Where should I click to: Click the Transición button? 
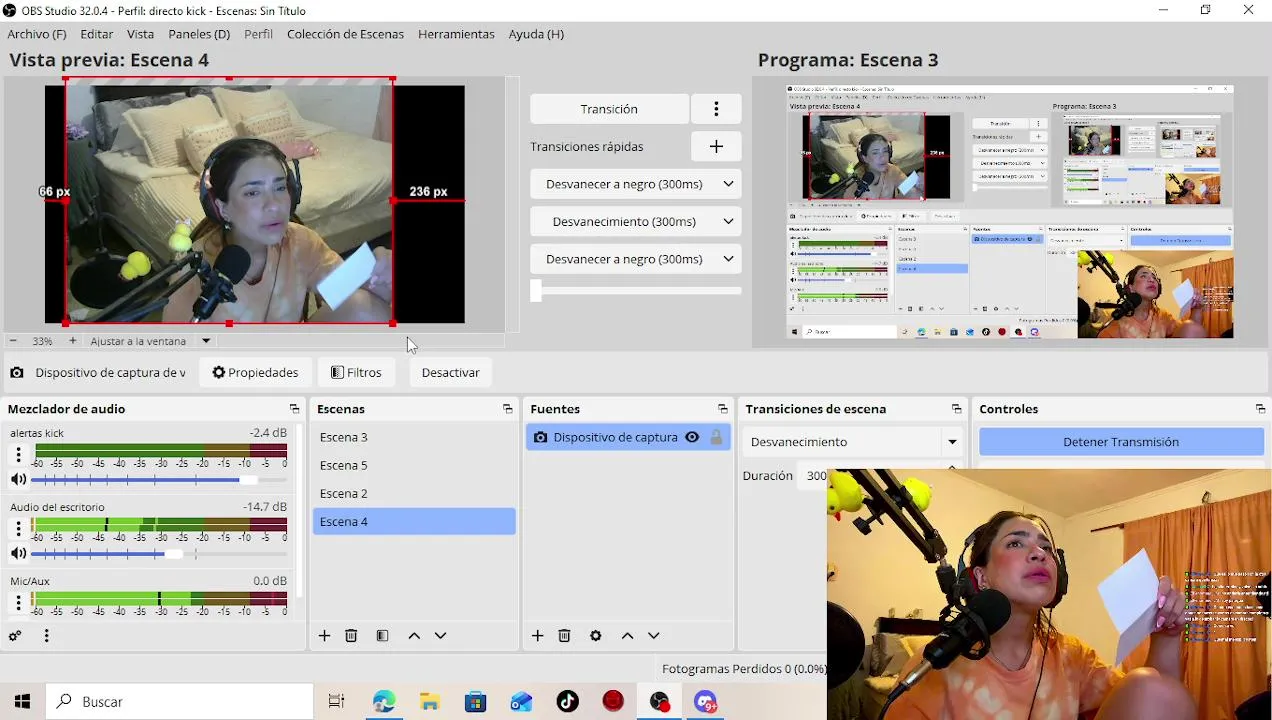point(609,109)
